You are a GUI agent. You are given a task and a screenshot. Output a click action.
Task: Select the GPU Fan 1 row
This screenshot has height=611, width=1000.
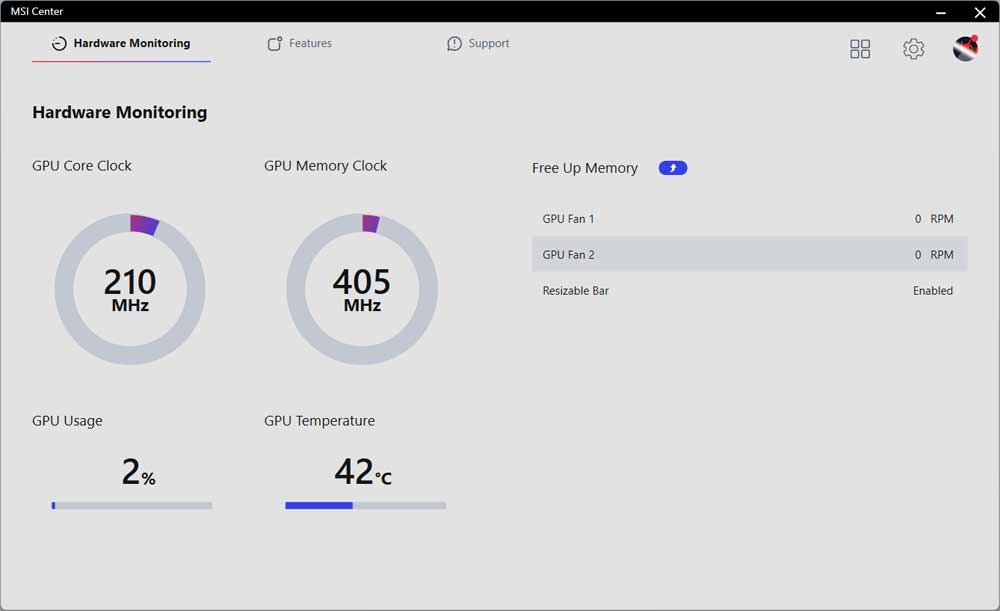(x=749, y=219)
